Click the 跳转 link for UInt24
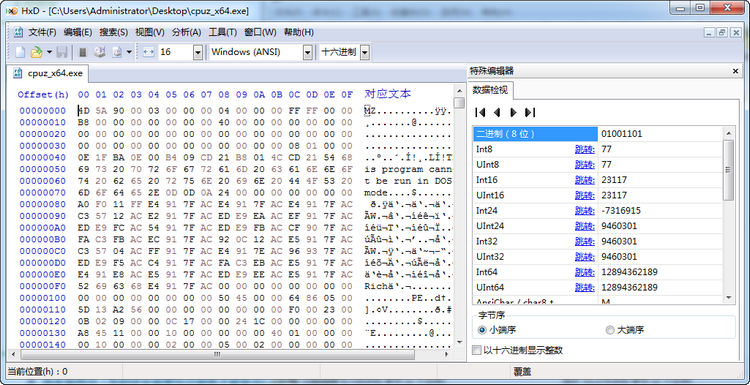750x385 pixels. click(585, 226)
